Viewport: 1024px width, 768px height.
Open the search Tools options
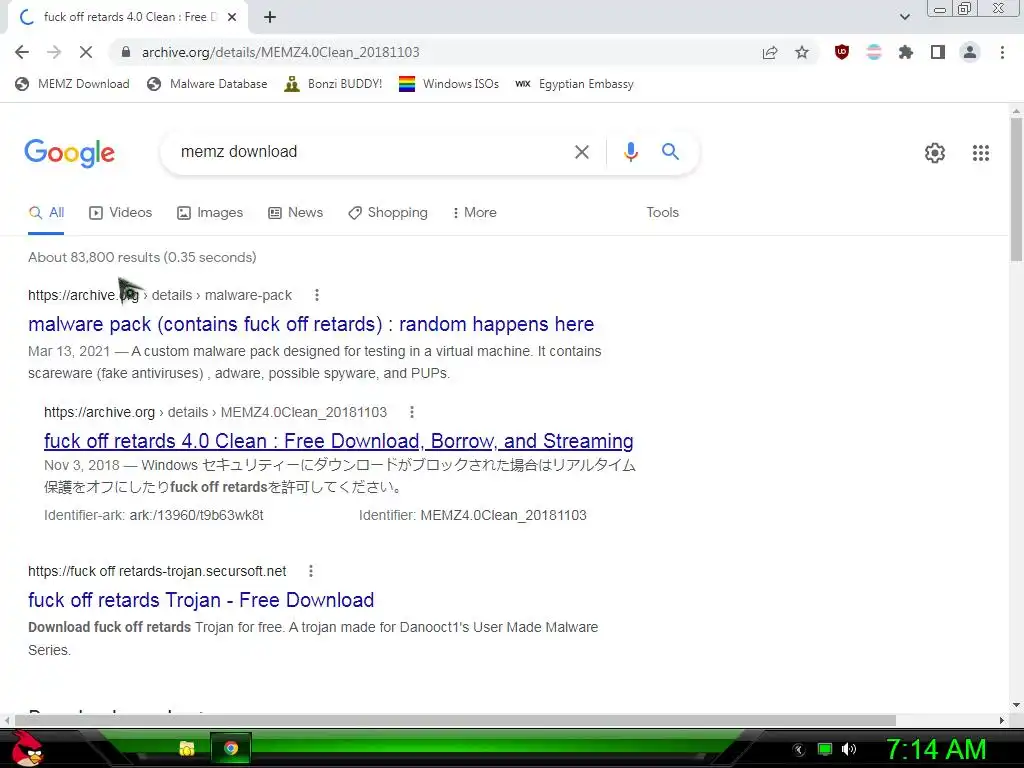click(x=662, y=213)
